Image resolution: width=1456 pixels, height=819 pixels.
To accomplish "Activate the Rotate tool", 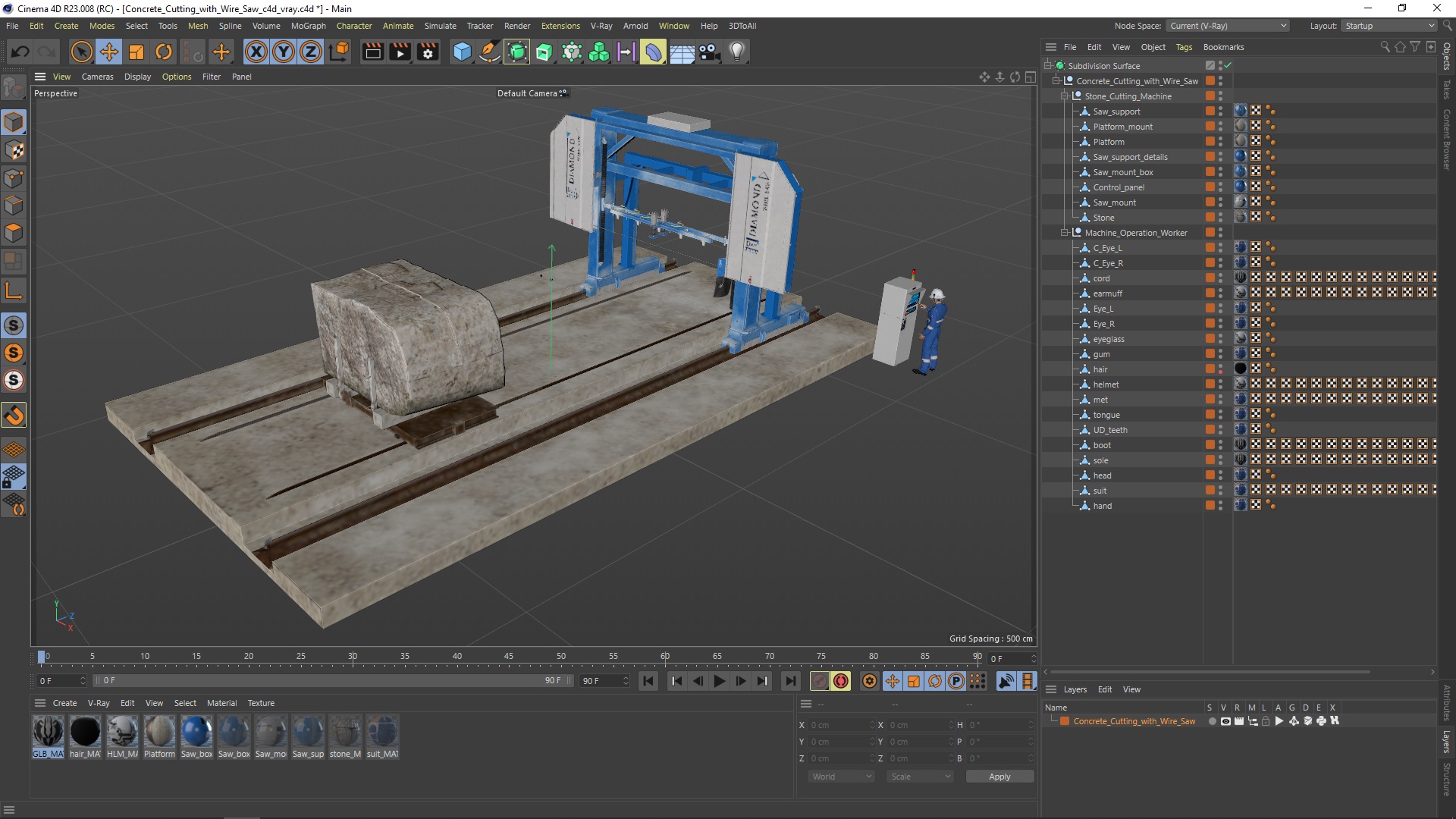I will pos(164,52).
